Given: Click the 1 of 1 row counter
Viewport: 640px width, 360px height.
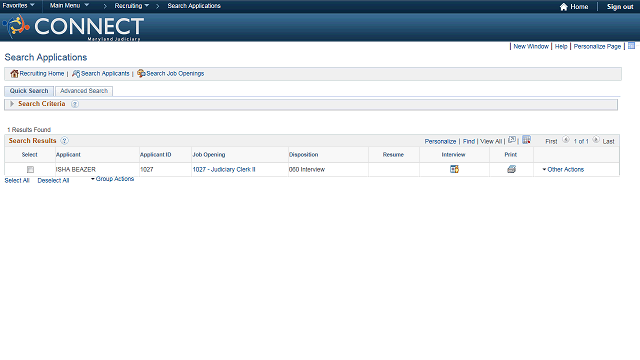Looking at the screenshot, I should (x=581, y=141).
